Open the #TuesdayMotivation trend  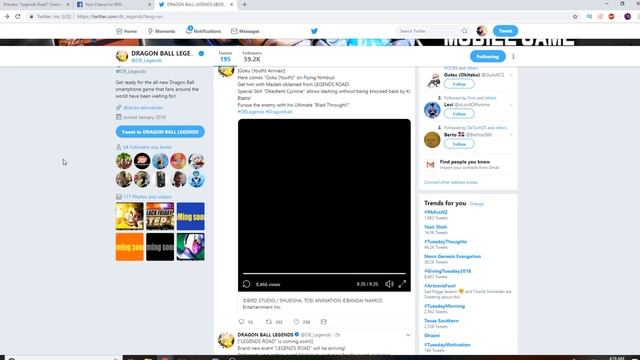[x=447, y=345]
